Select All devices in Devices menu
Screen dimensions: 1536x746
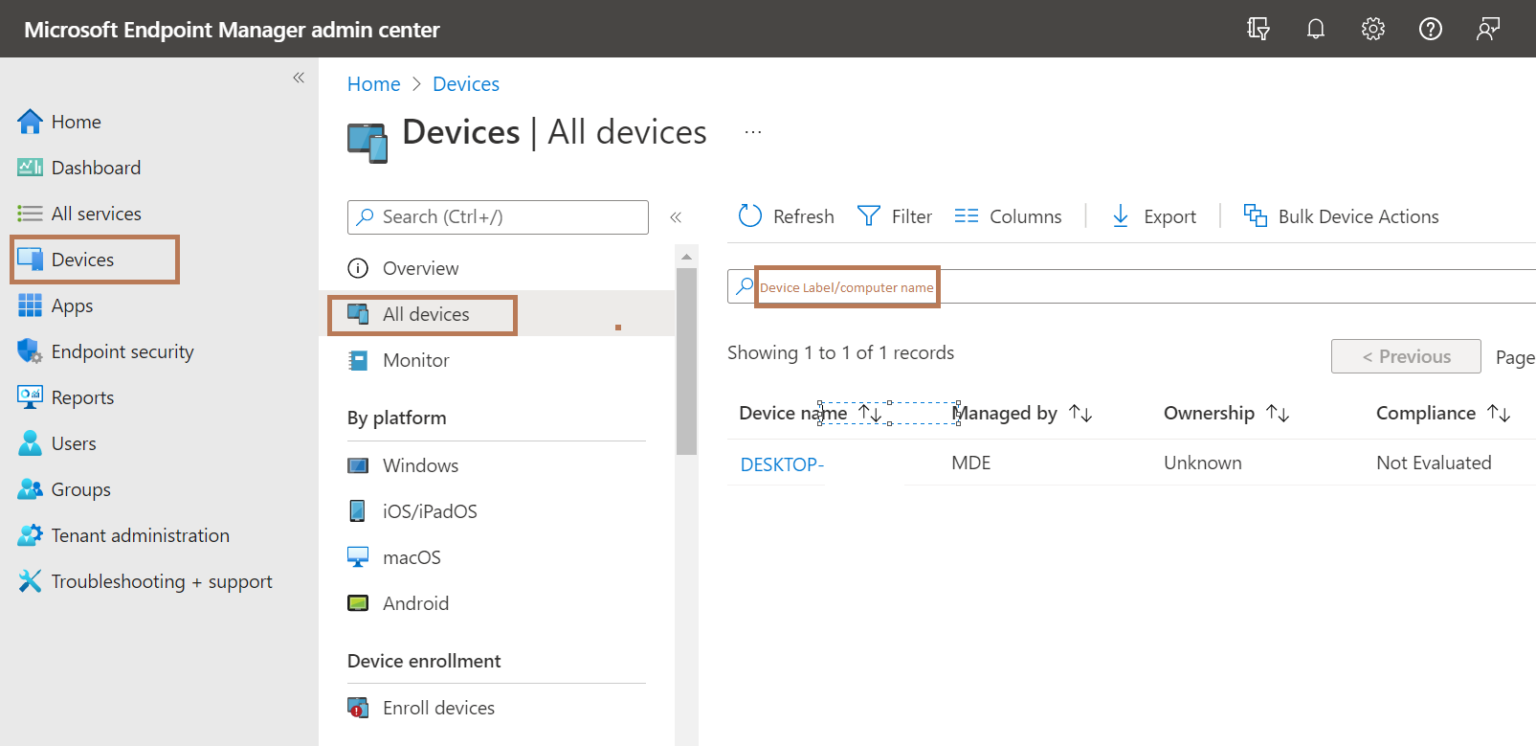pos(426,314)
